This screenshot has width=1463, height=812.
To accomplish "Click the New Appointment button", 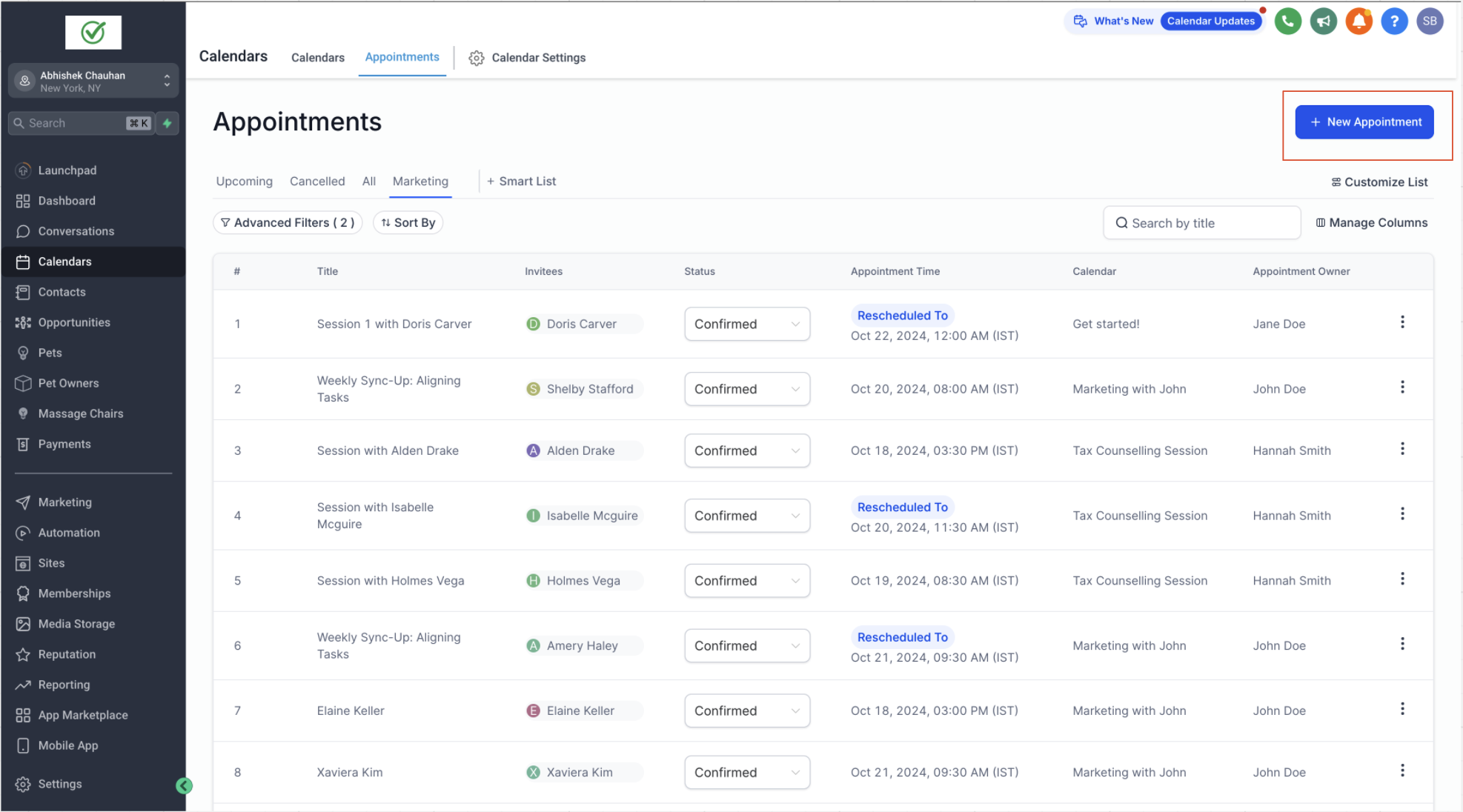I will click(1364, 122).
